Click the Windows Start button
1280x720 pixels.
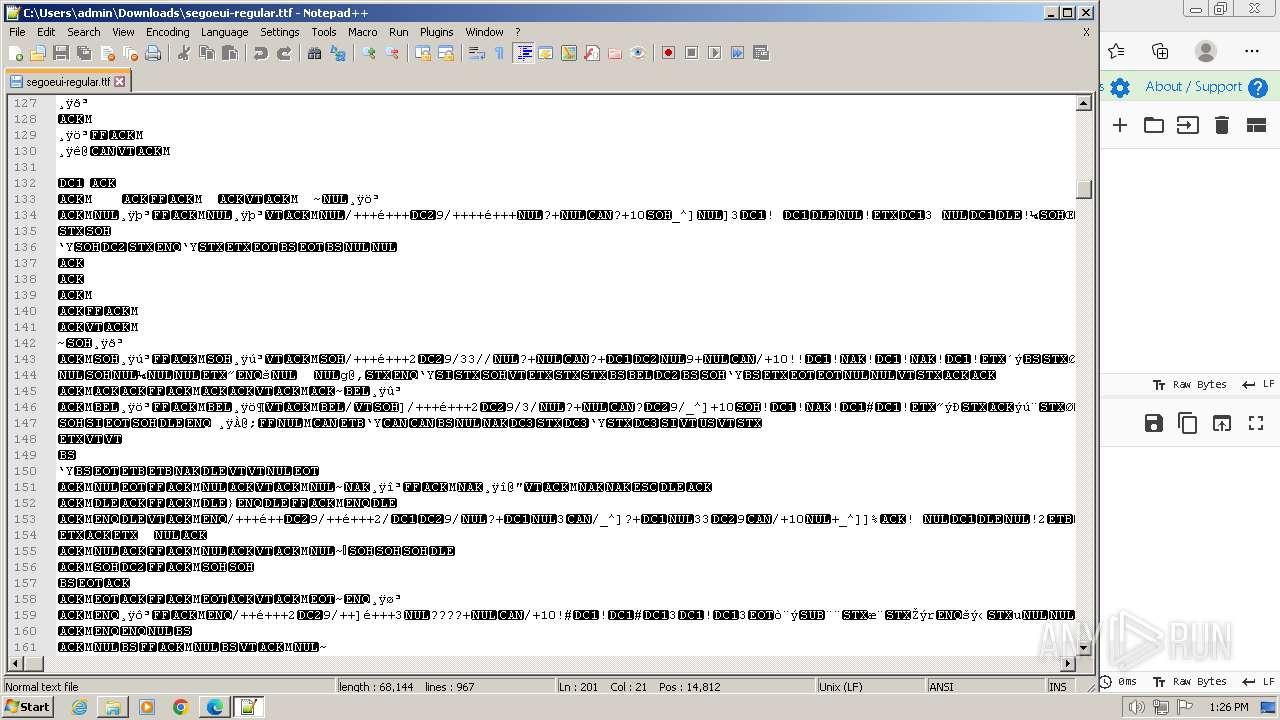point(27,707)
